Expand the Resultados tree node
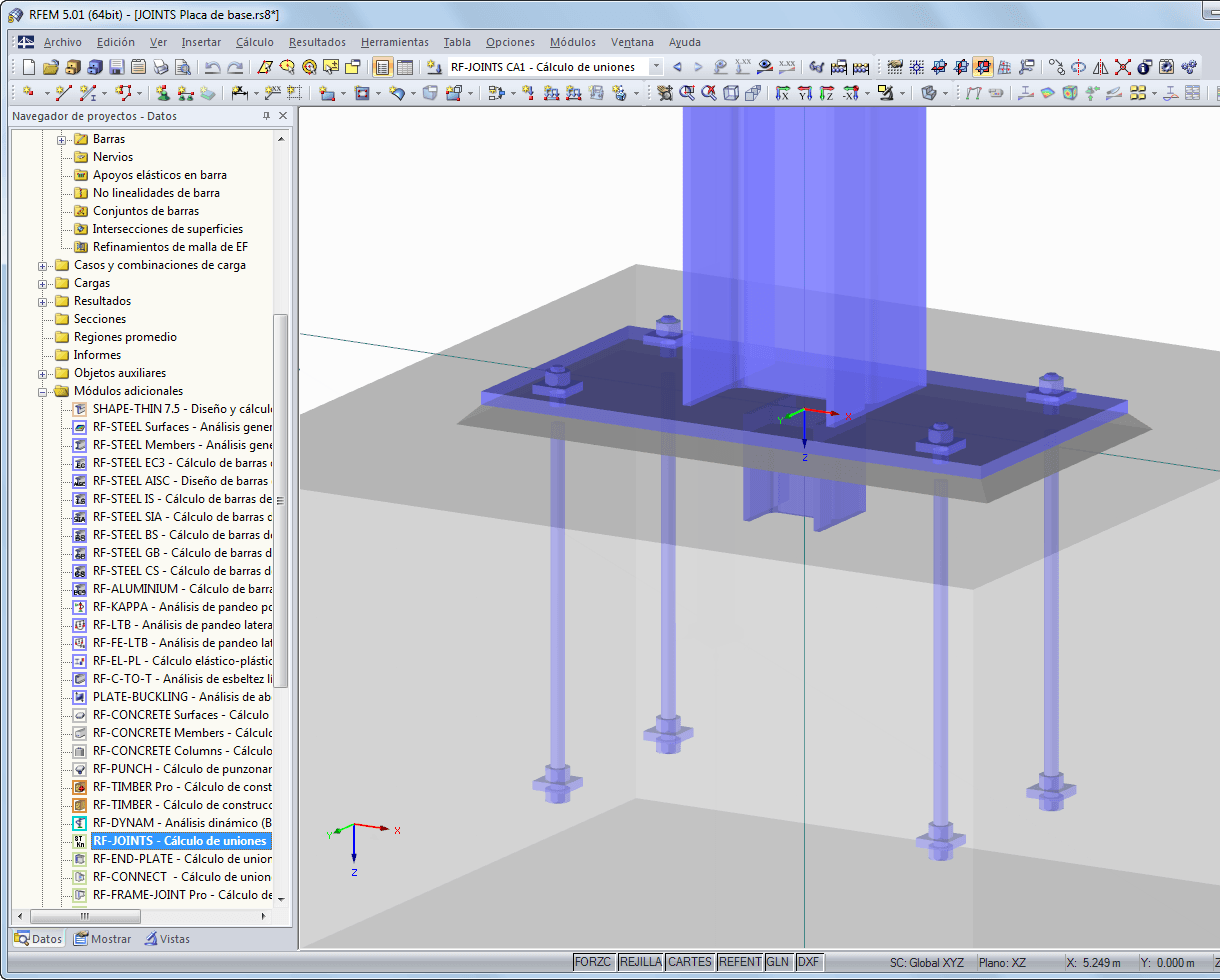The height and width of the screenshot is (980, 1220). 42,300
